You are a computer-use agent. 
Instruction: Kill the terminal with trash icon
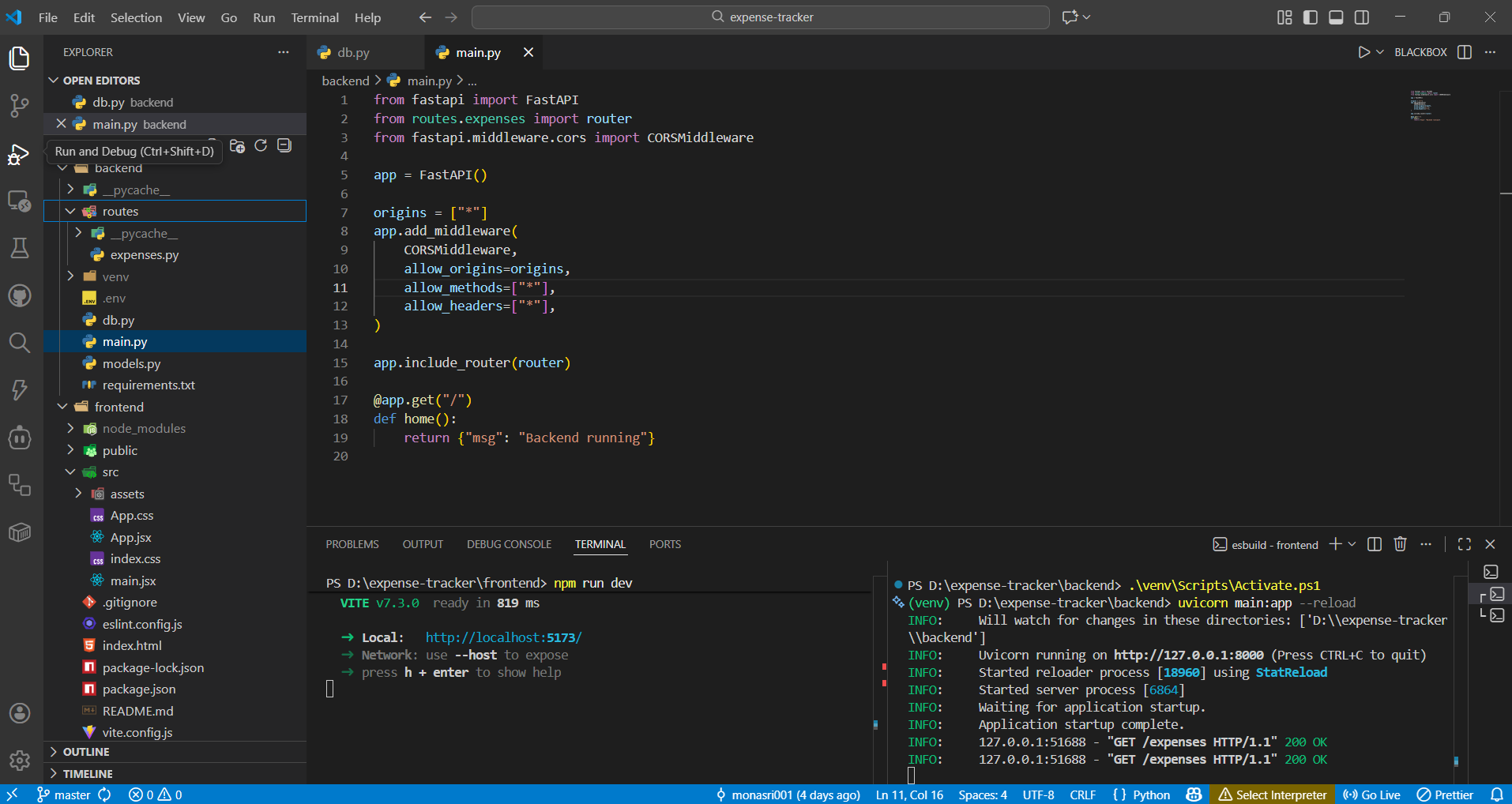[x=1400, y=544]
